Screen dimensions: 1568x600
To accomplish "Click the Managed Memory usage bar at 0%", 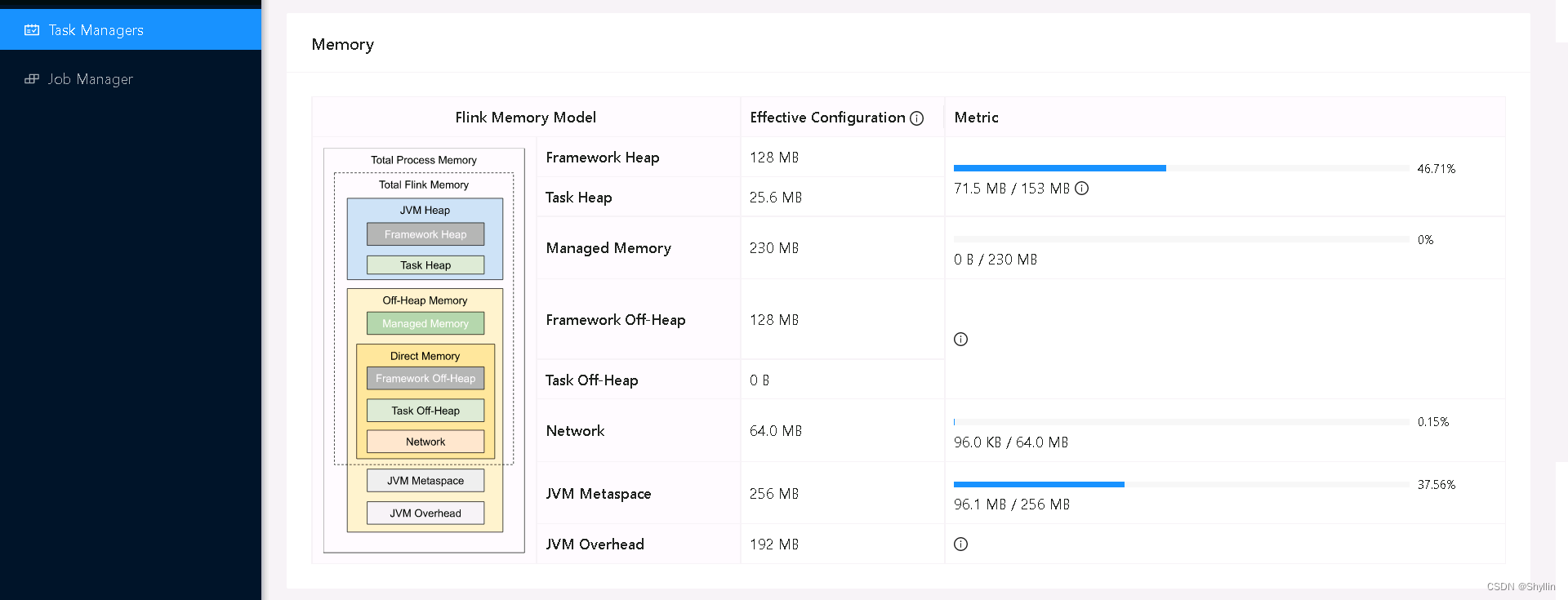I will [x=1182, y=239].
